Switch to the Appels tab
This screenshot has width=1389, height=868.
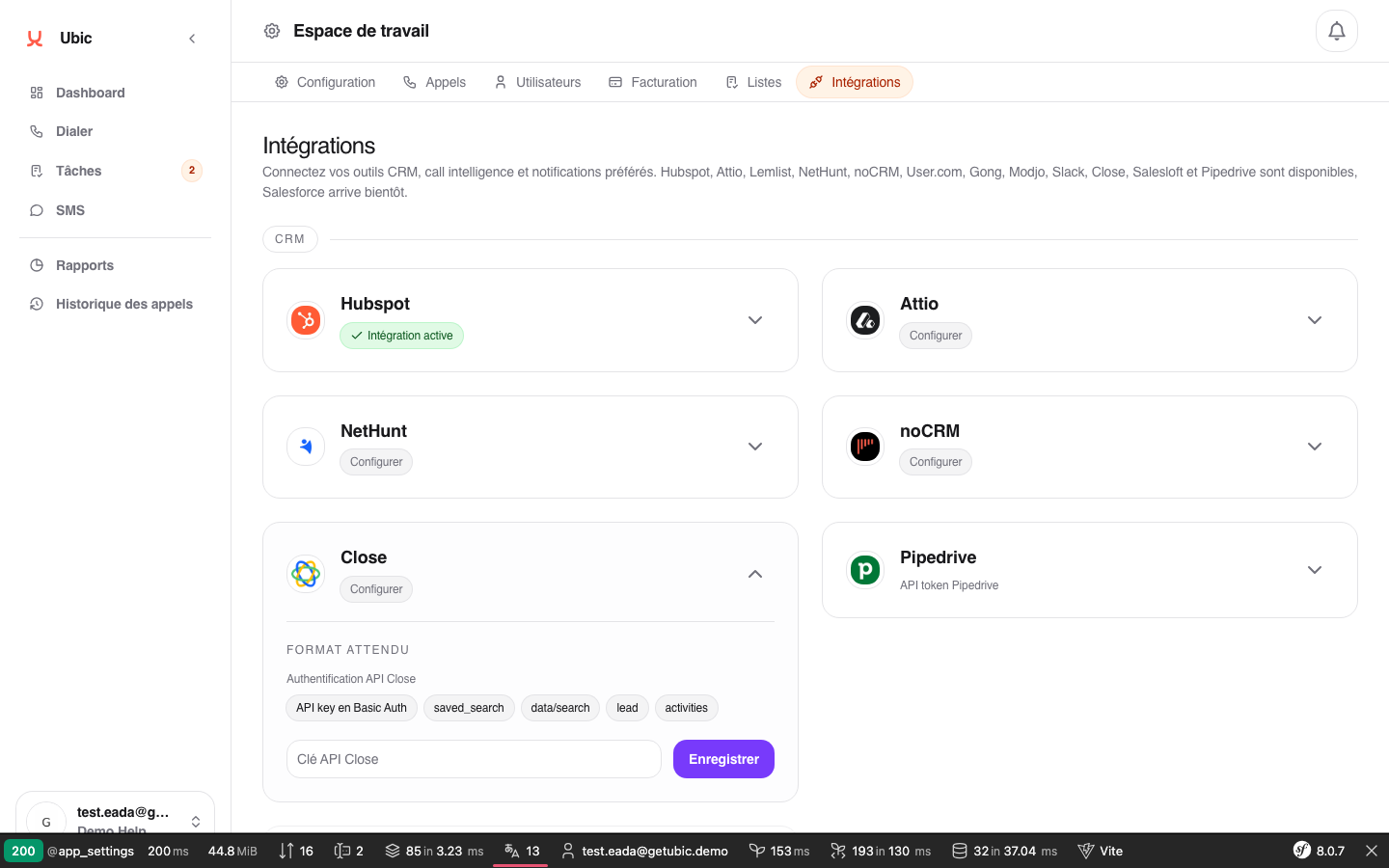pyautogui.click(x=434, y=82)
